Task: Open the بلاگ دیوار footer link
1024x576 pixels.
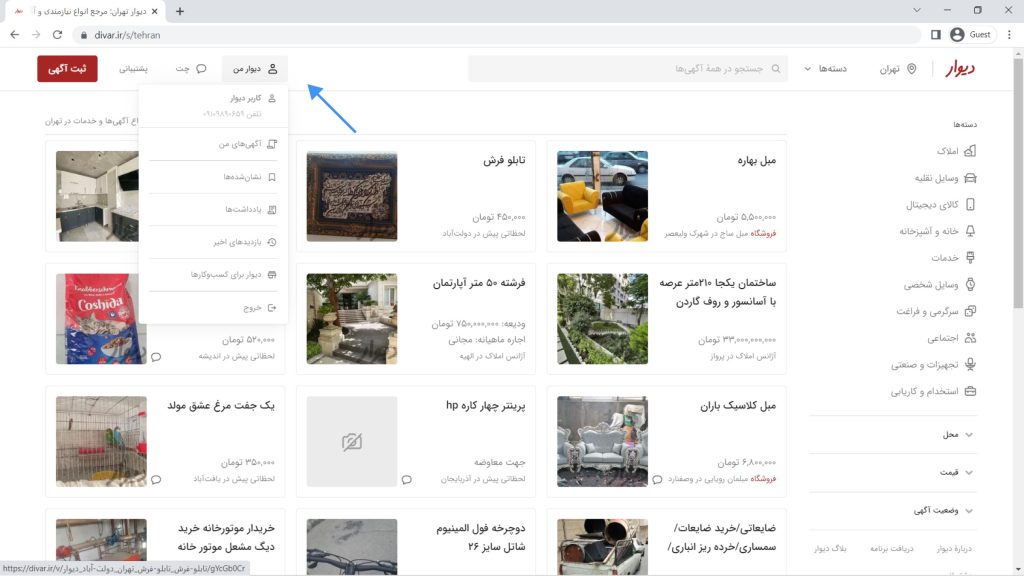Action: pyautogui.click(x=830, y=549)
